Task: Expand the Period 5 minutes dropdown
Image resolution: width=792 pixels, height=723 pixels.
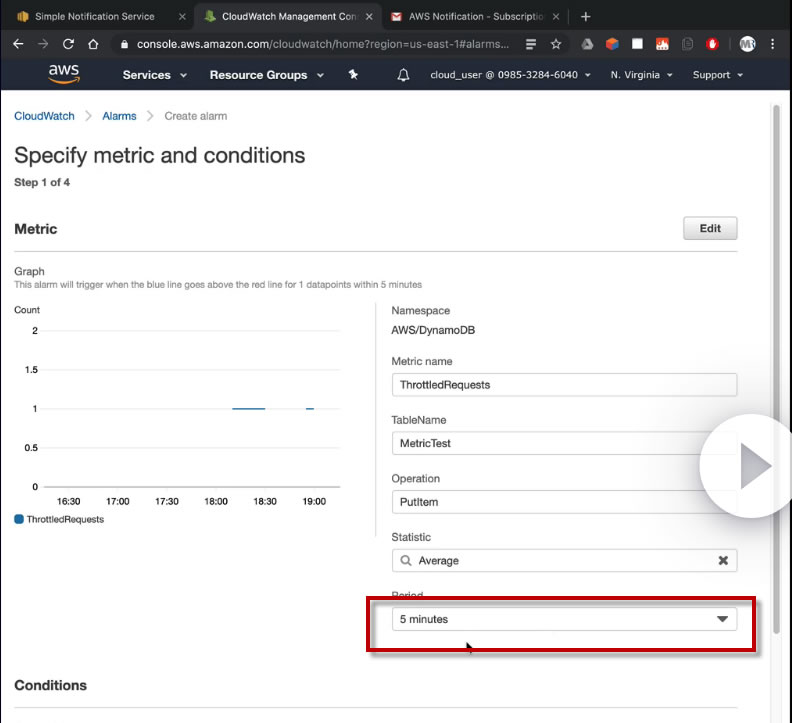Action: tap(564, 619)
